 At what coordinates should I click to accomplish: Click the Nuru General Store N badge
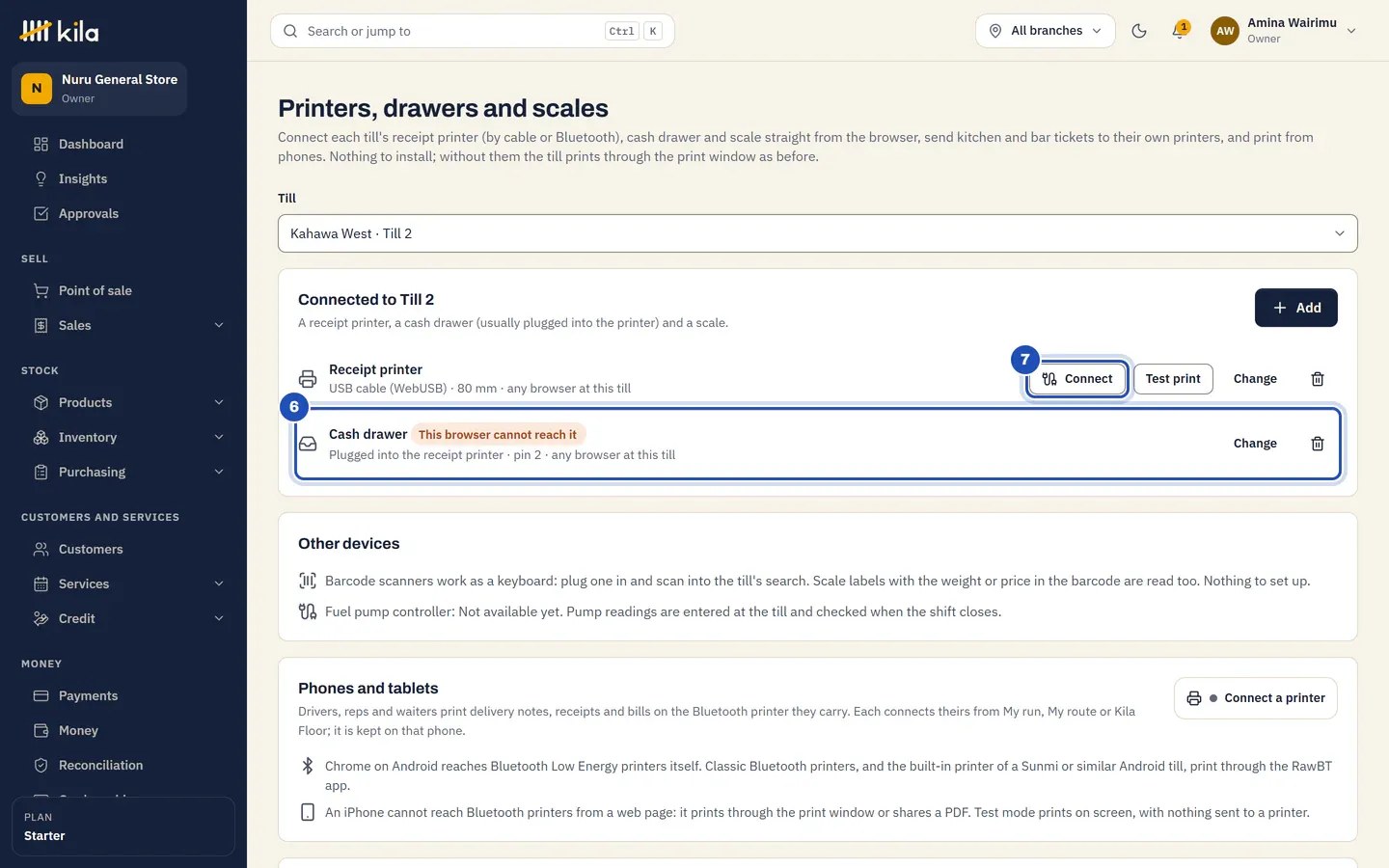tap(37, 89)
